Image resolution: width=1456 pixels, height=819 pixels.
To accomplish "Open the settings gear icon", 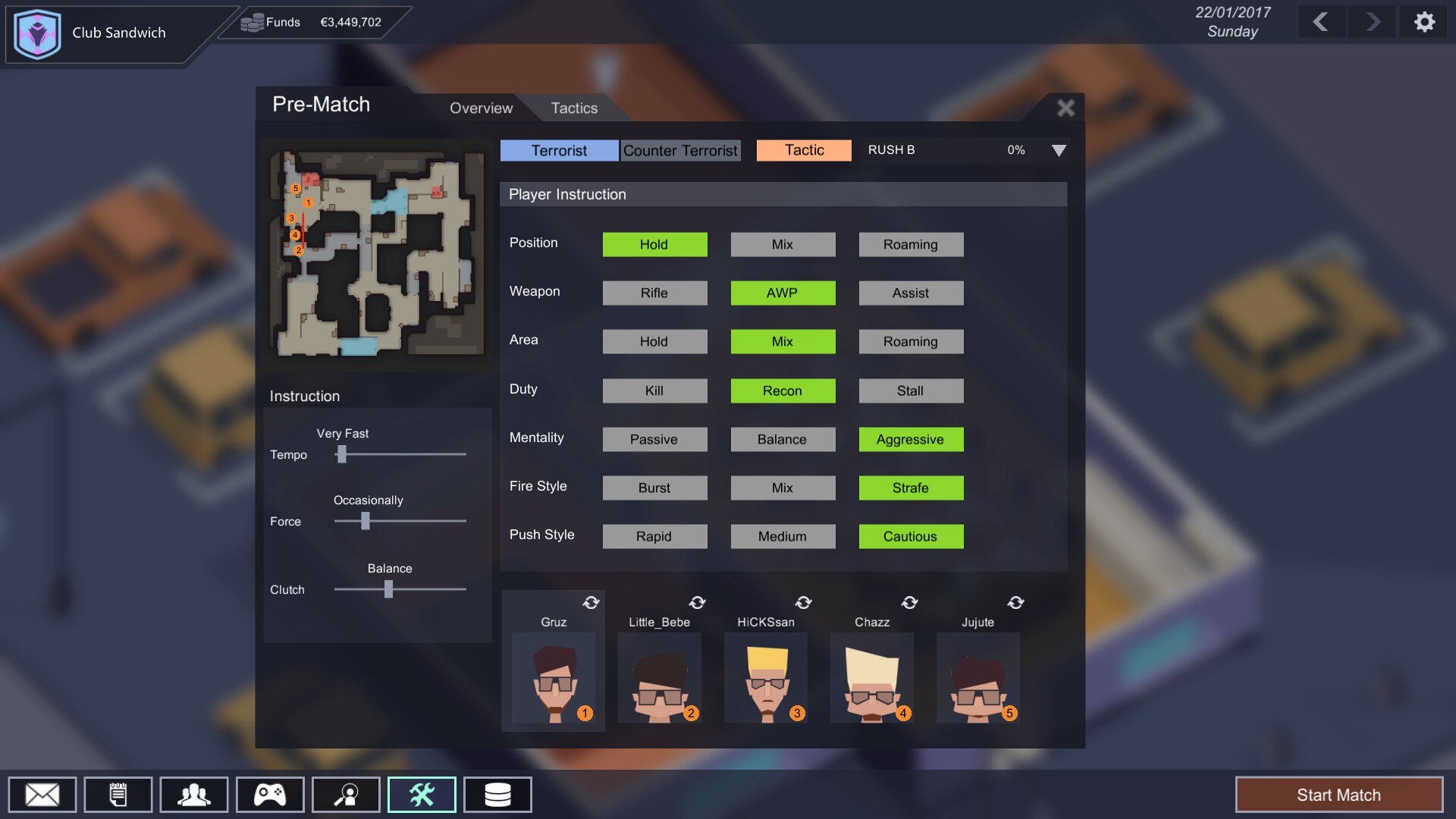I will click(1424, 22).
